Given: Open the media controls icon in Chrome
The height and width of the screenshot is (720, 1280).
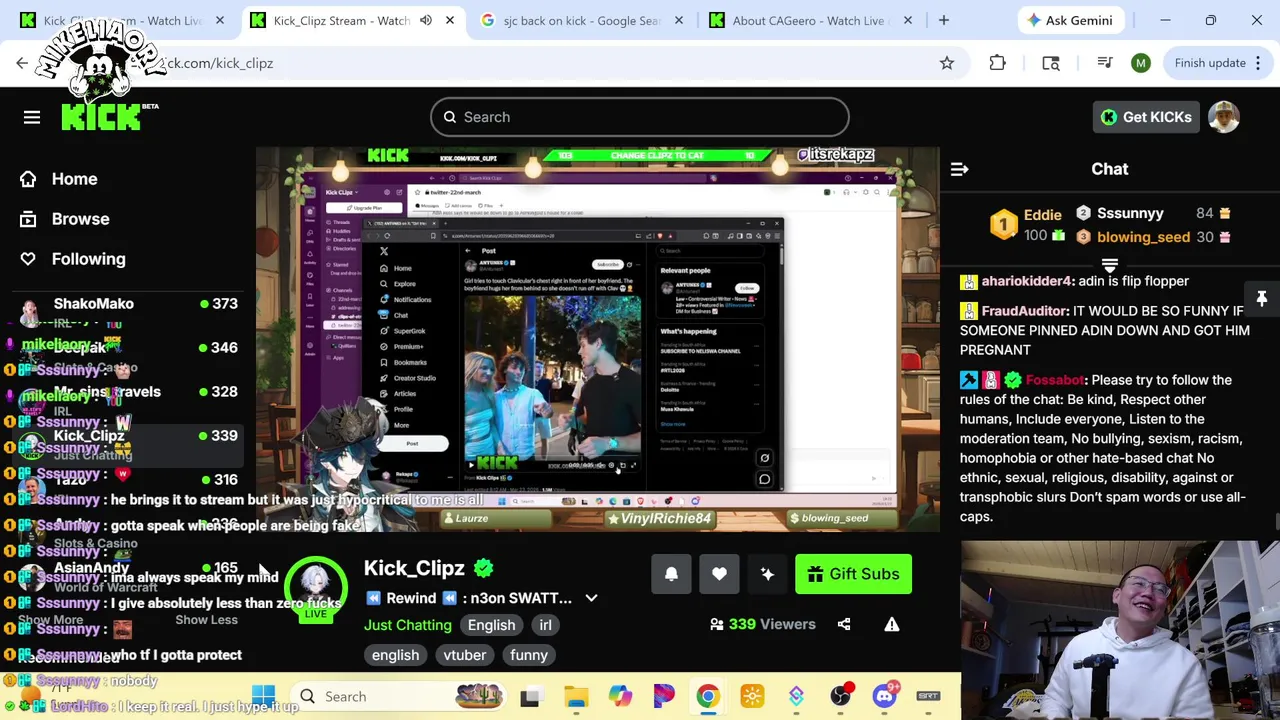Looking at the screenshot, I should [1105, 63].
